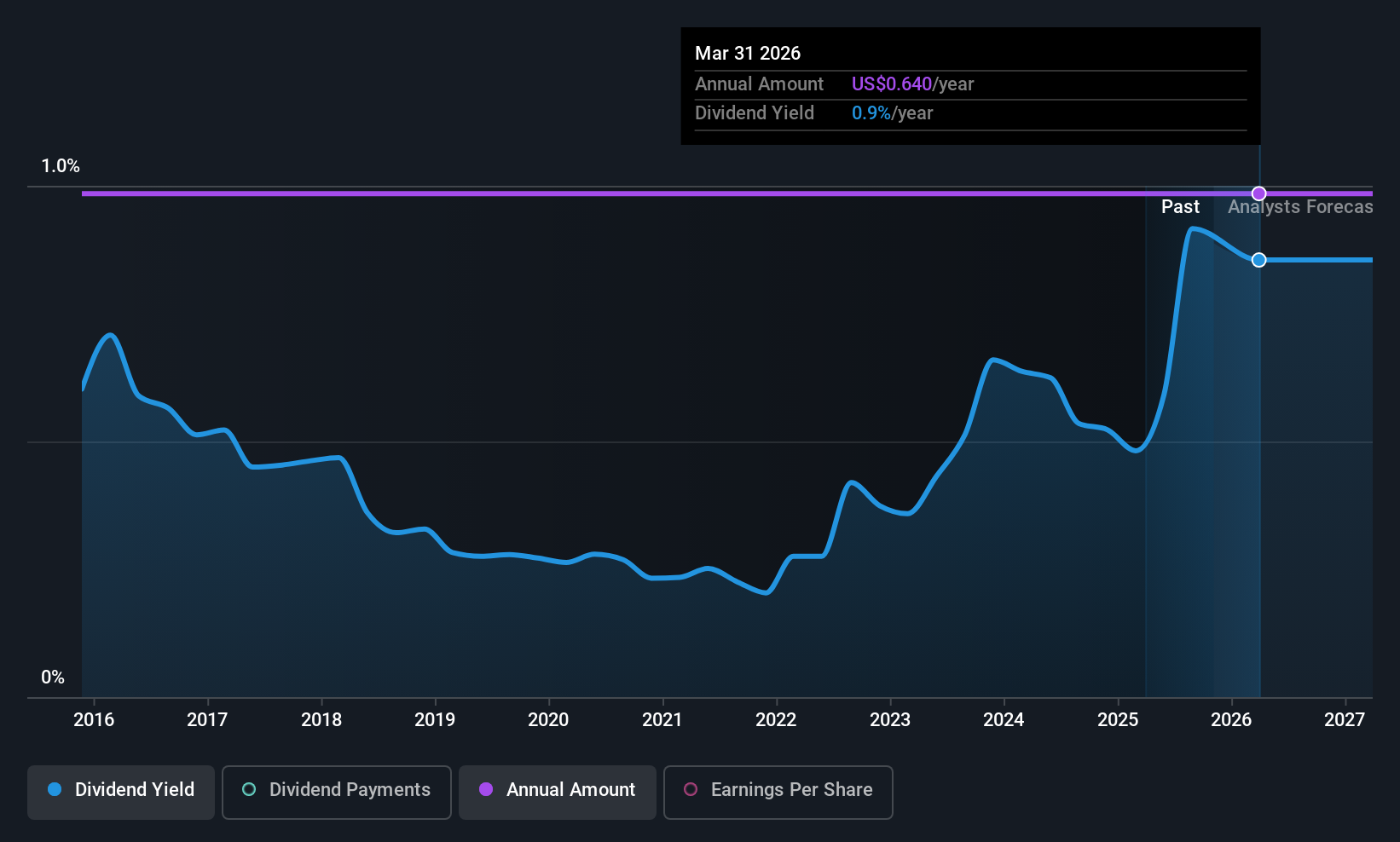This screenshot has width=1400, height=842.
Task: Select the purple Annual Amount legend dot
Action: tap(485, 790)
